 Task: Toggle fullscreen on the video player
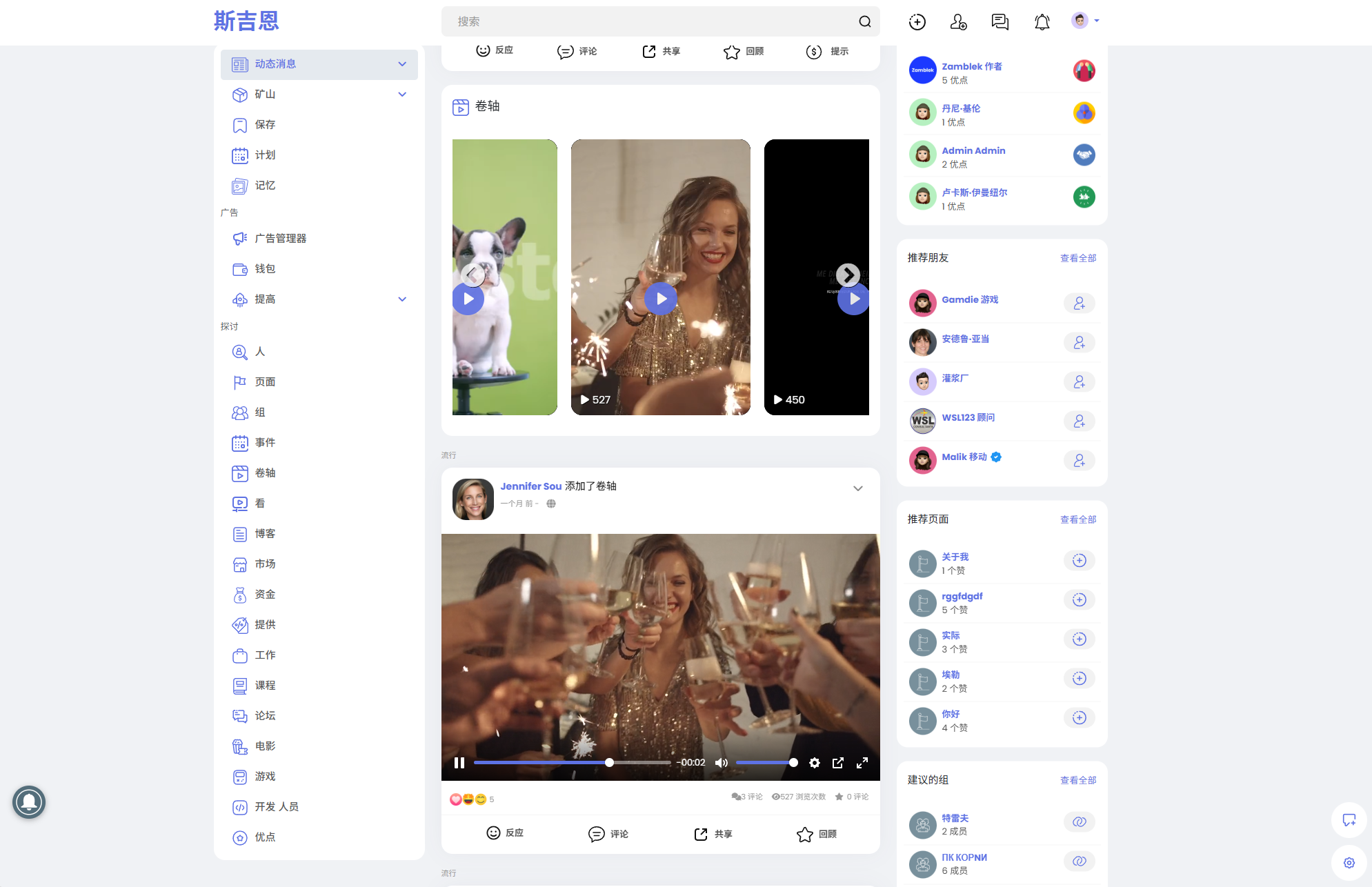pyautogui.click(x=862, y=762)
